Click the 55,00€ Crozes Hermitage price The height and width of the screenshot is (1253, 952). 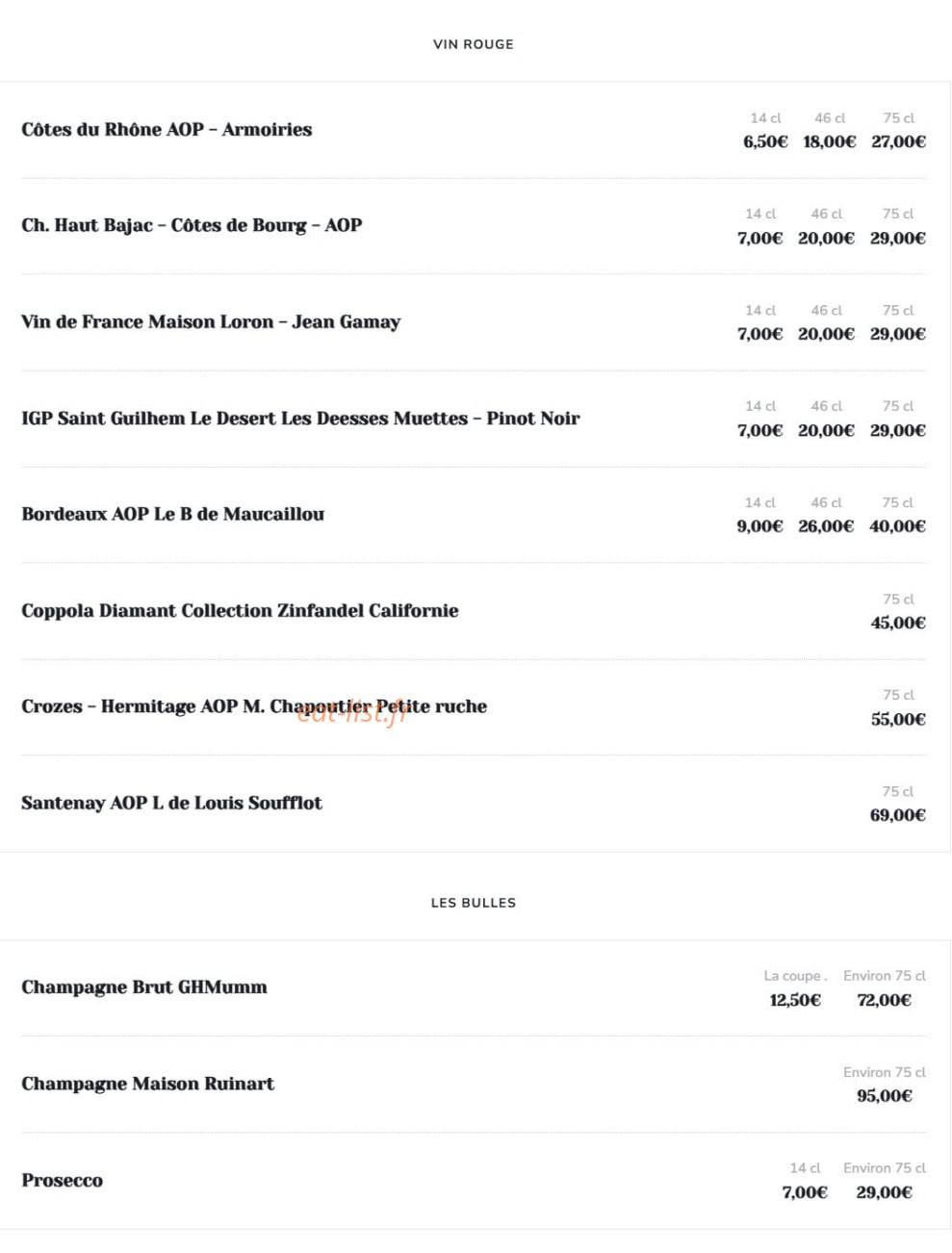pos(898,719)
